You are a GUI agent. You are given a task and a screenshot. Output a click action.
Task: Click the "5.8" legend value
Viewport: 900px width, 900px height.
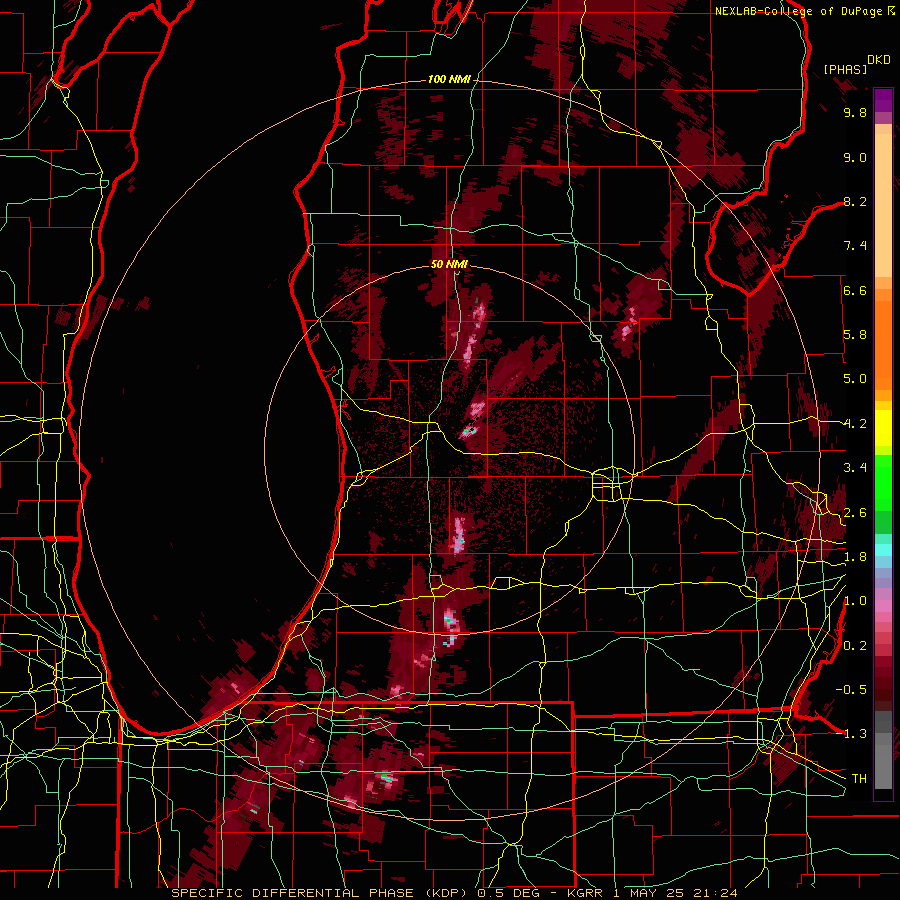click(x=855, y=335)
